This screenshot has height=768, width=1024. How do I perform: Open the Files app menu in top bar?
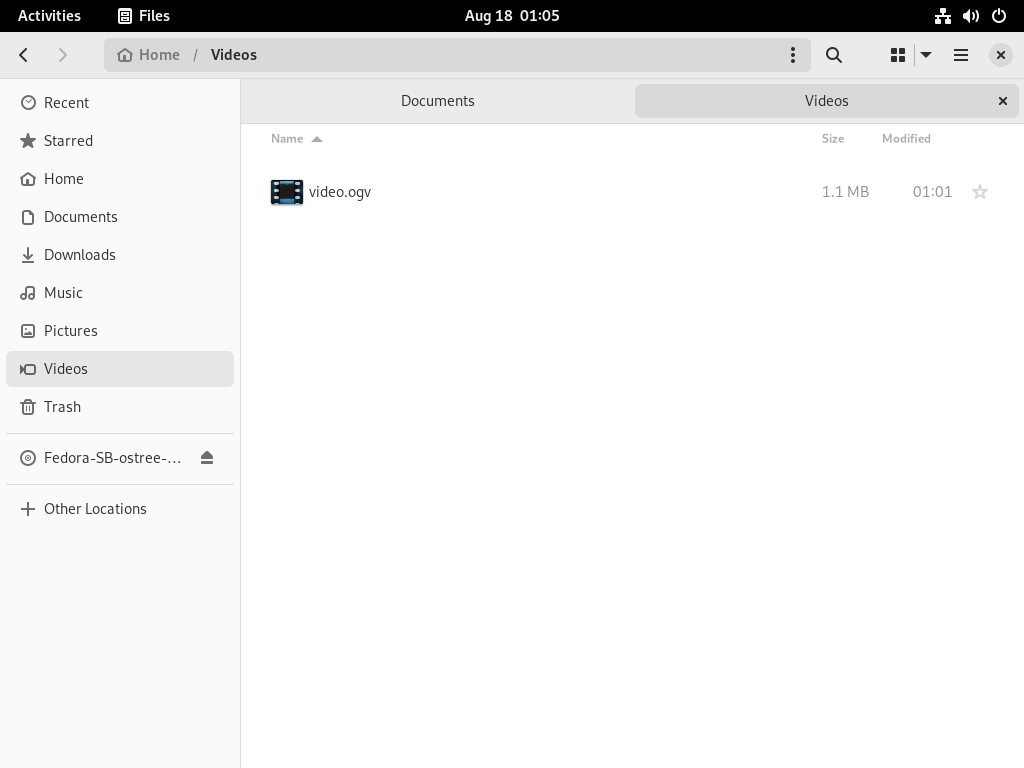(144, 16)
